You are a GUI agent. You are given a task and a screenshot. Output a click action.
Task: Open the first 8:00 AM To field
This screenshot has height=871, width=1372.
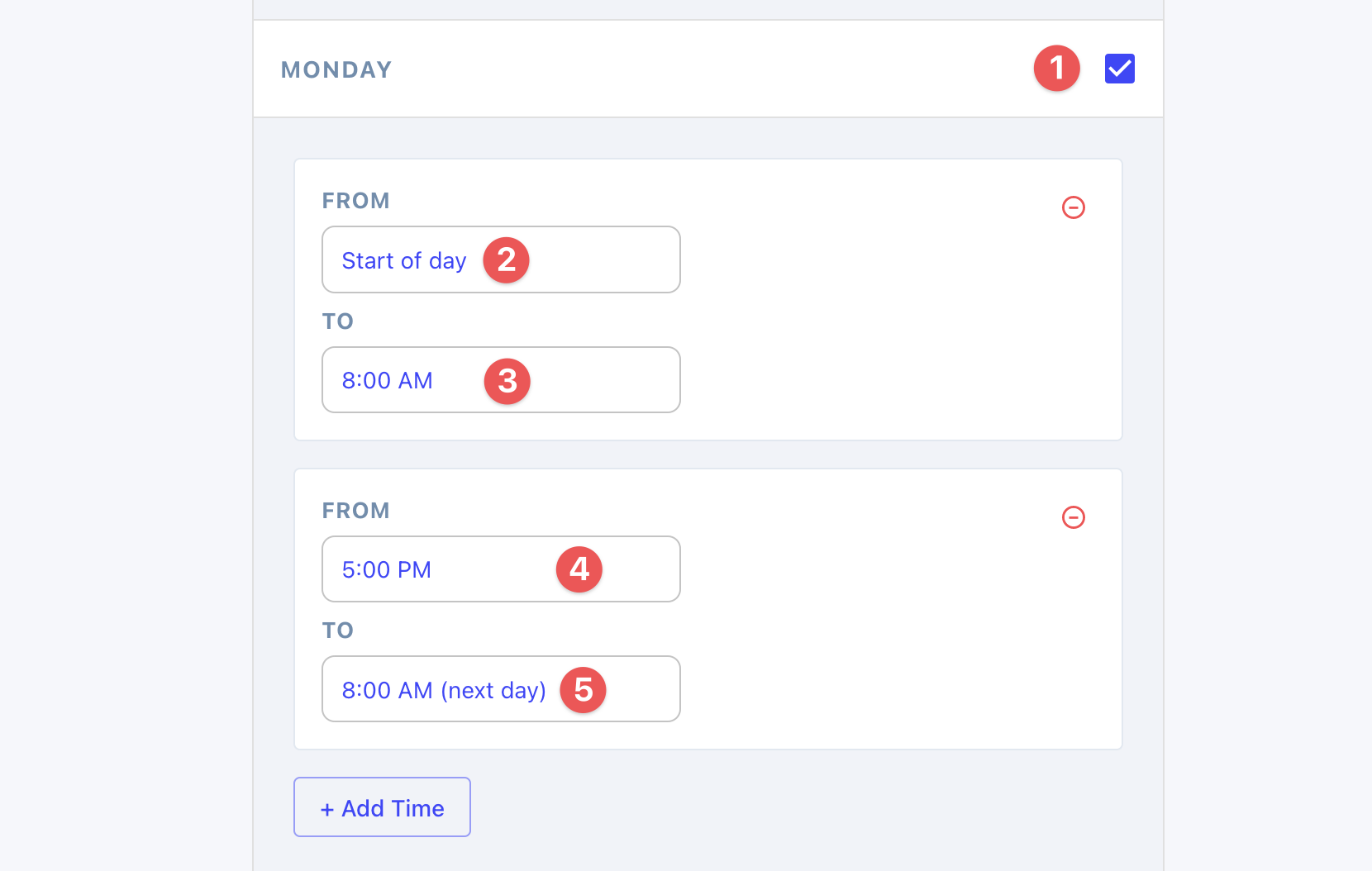pyautogui.click(x=501, y=380)
